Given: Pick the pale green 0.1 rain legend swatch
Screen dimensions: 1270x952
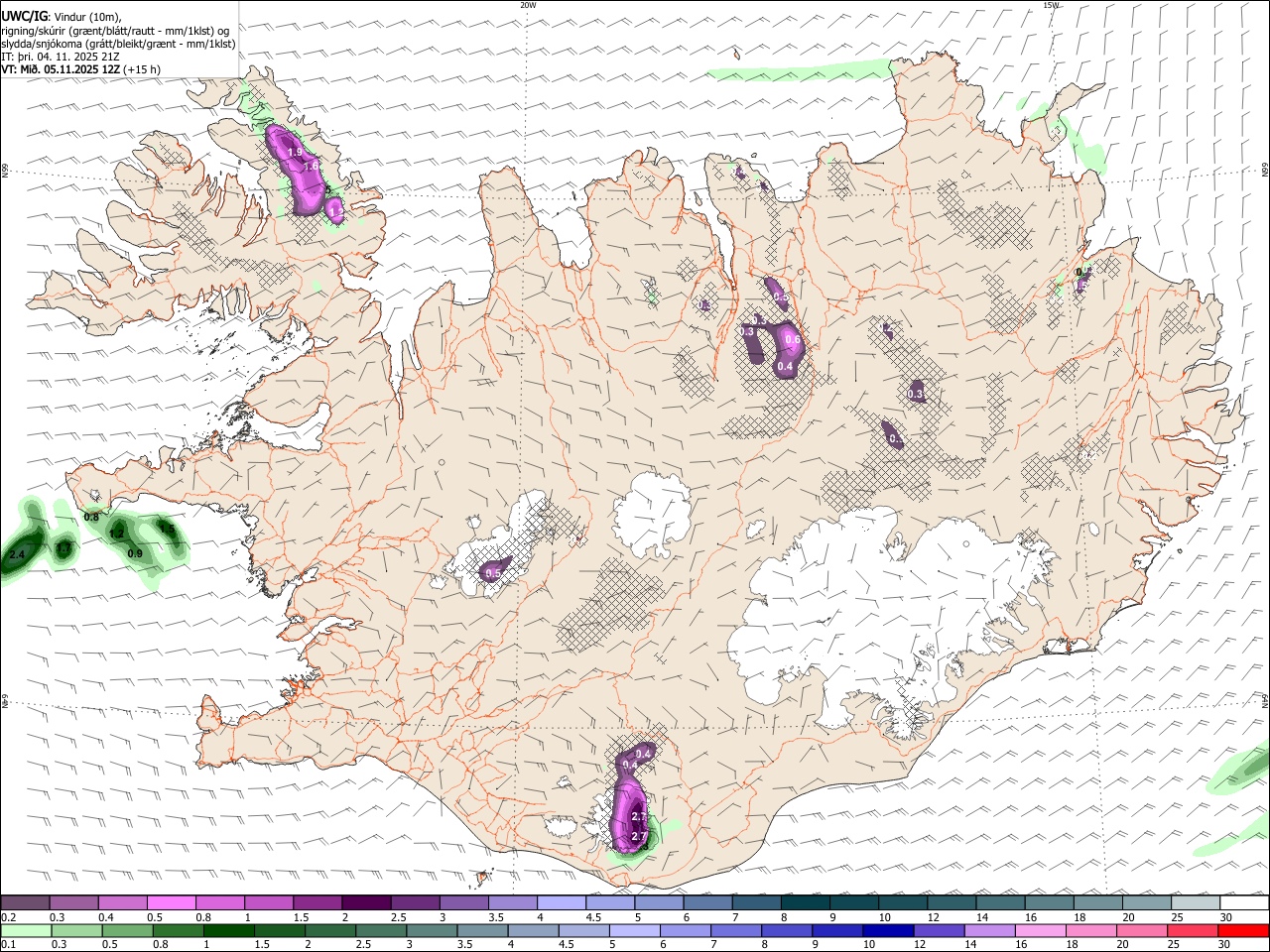Looking at the screenshot, I should (25, 930).
